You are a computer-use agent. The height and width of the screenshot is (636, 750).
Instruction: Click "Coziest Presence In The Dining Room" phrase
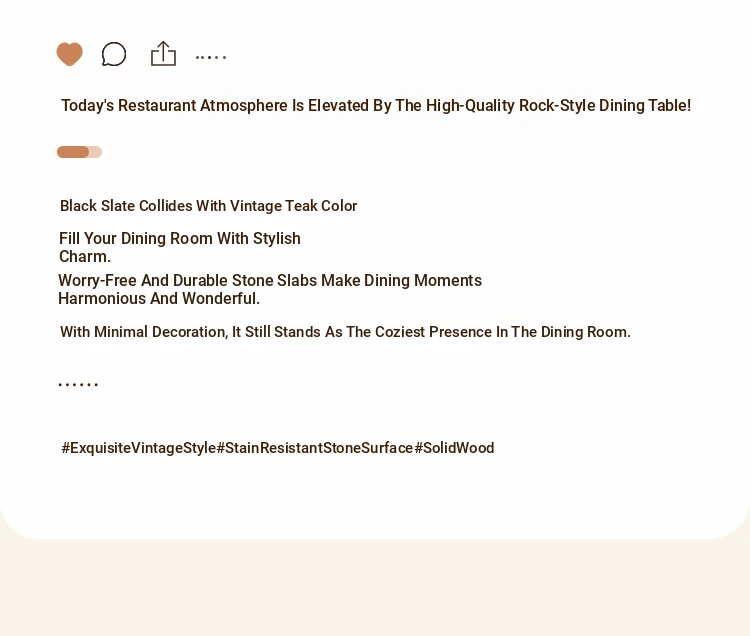502,332
